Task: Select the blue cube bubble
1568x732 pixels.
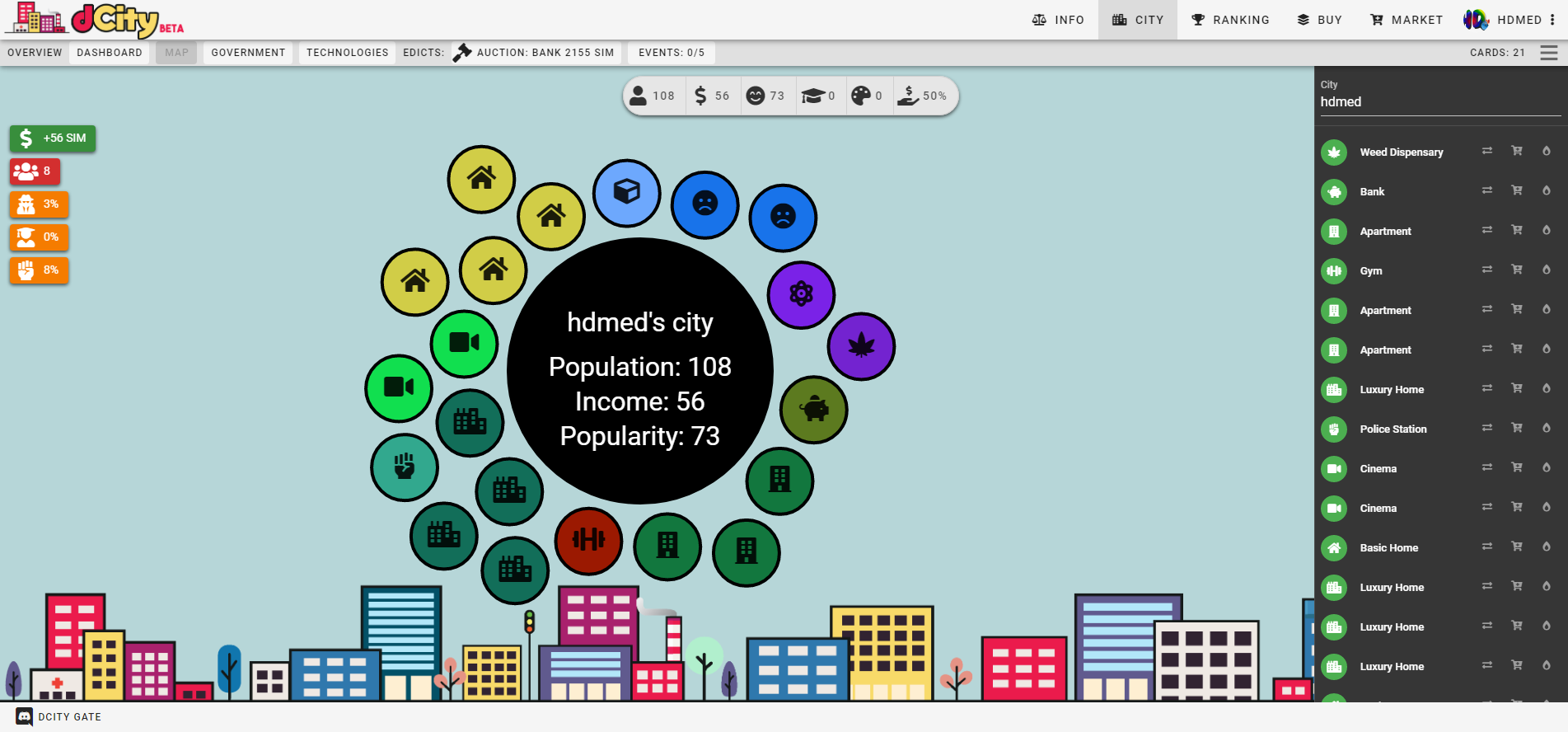Action: point(627,193)
